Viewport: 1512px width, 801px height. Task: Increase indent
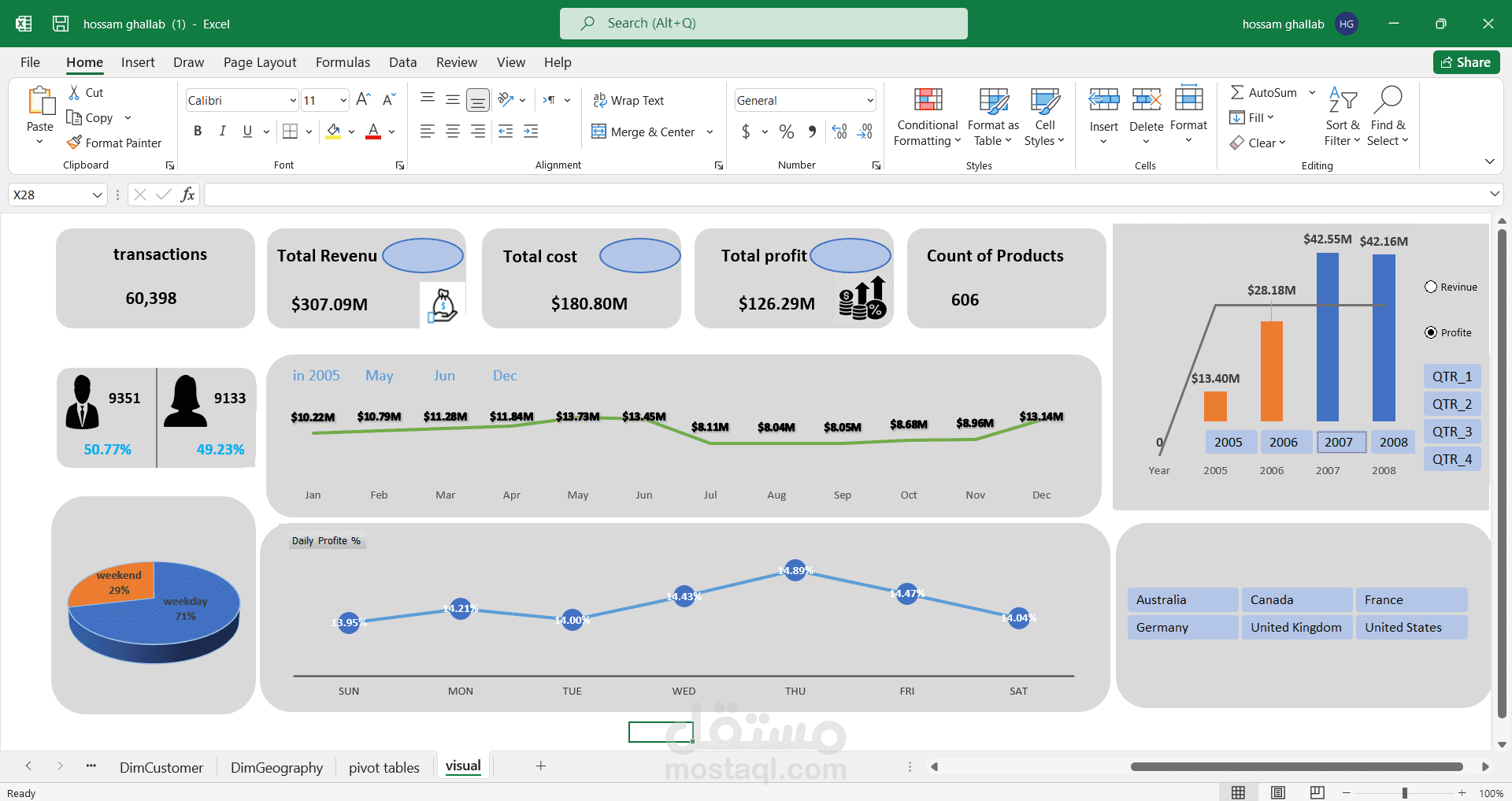point(532,132)
